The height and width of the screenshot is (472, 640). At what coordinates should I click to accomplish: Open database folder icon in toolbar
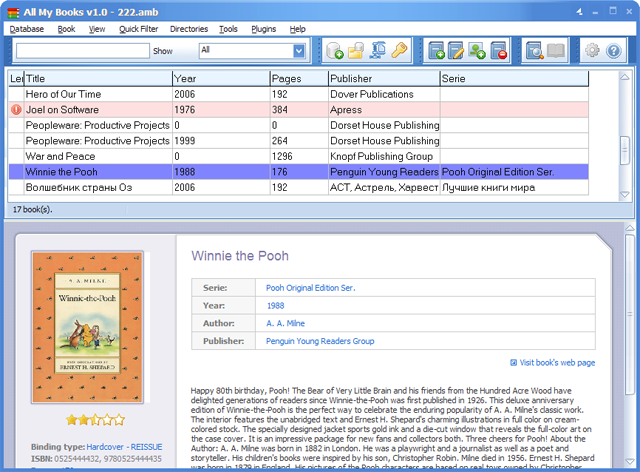tap(356, 51)
